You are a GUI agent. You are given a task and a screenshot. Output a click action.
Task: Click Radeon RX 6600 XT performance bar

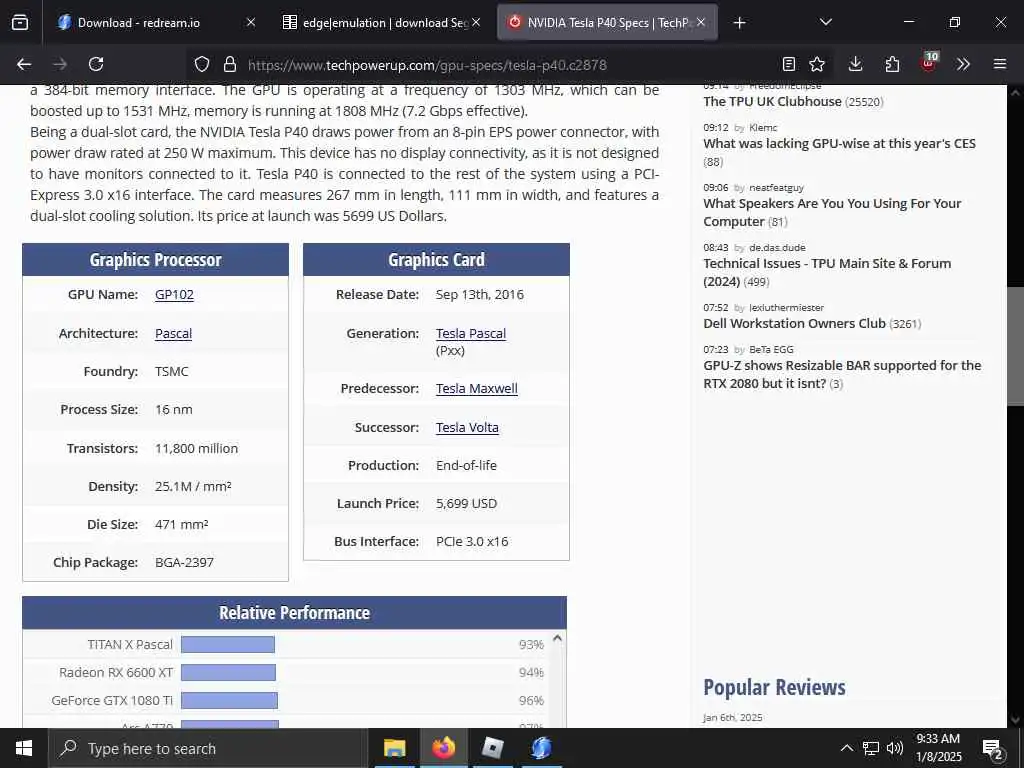point(229,672)
